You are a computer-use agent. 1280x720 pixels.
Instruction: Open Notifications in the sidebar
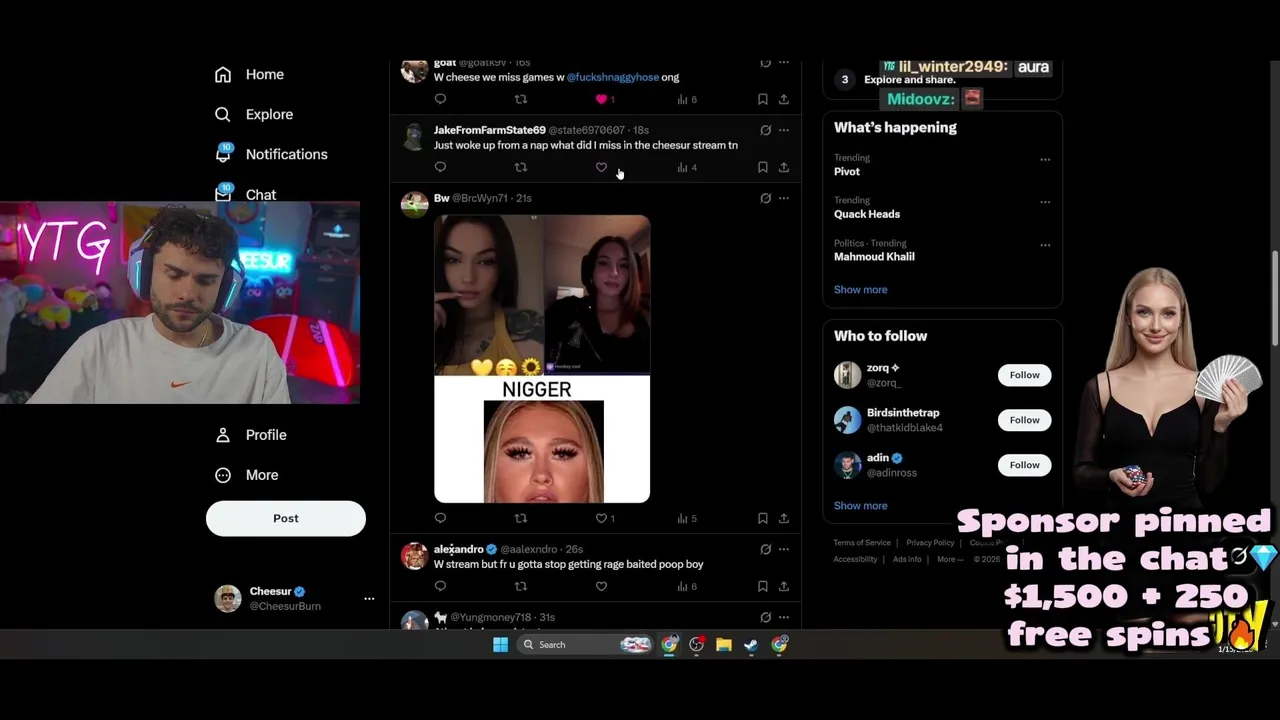pyautogui.click(x=271, y=155)
